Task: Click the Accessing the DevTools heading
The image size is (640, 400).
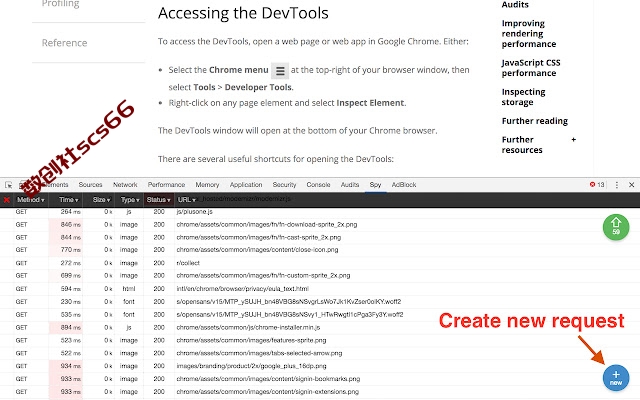Action: tap(243, 13)
